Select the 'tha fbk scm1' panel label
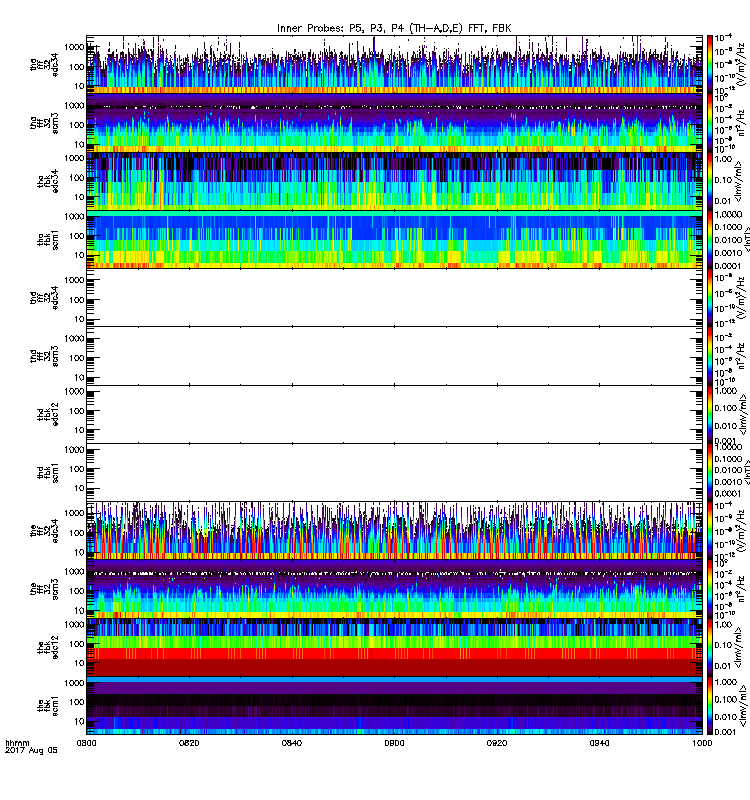 (x=48, y=239)
